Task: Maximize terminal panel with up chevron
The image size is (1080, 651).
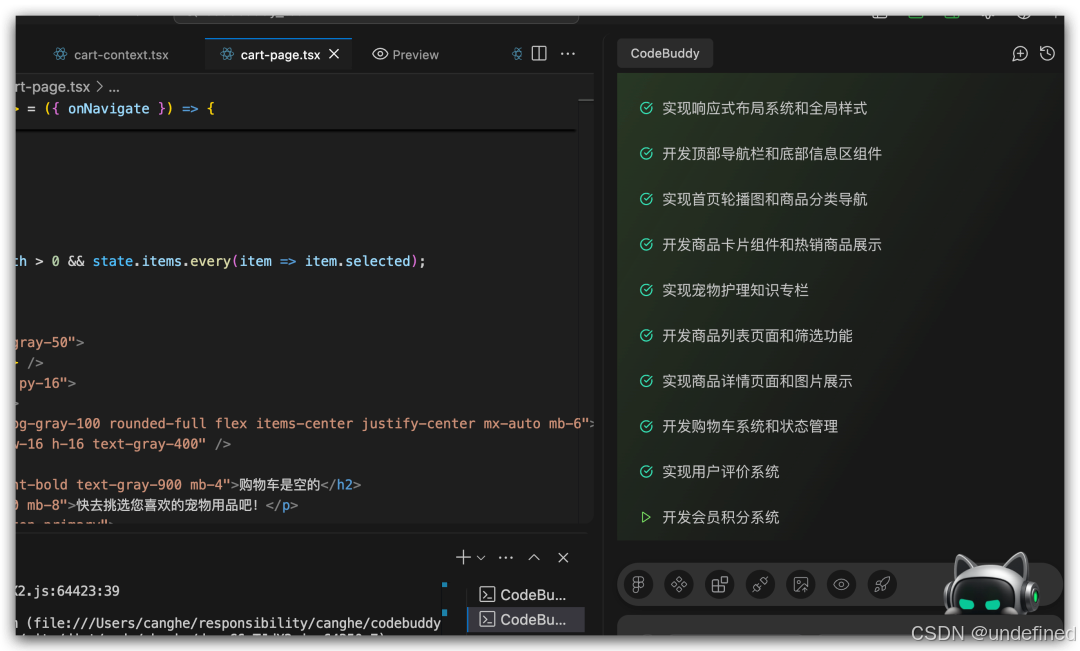Action: coord(534,557)
